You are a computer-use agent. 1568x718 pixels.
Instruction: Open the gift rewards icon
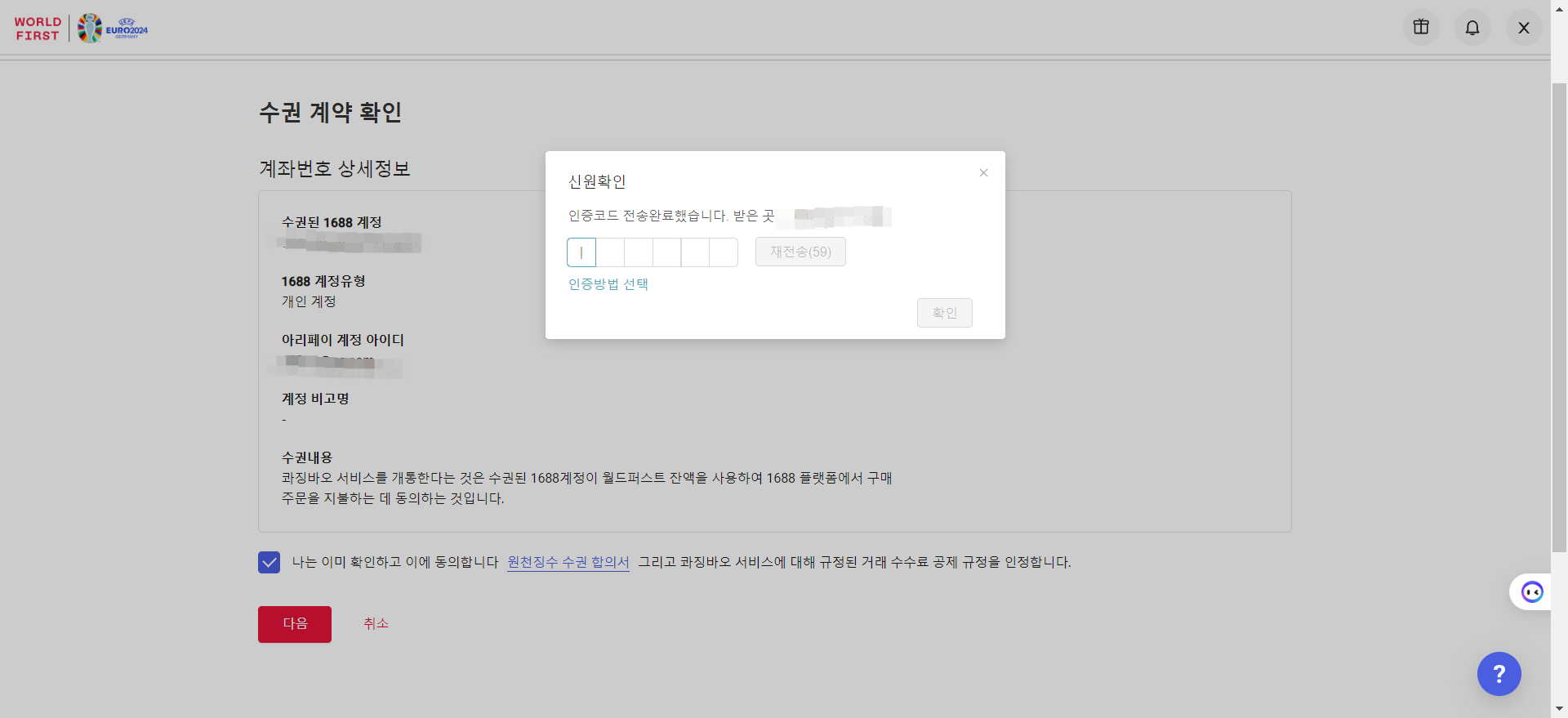pyautogui.click(x=1421, y=27)
